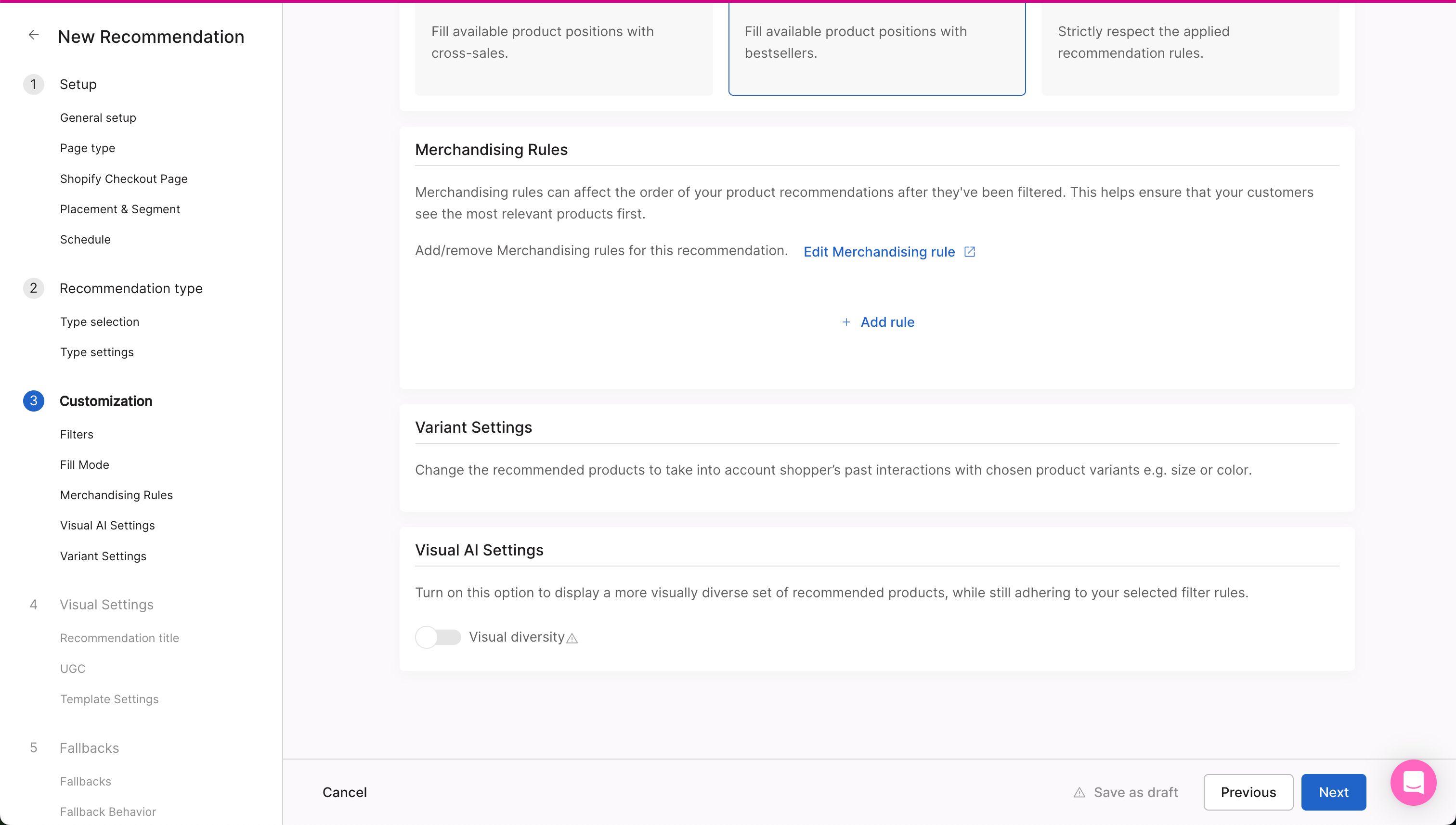
Task: Click the warning icon beside Save as draft
Action: [x=1079, y=793]
